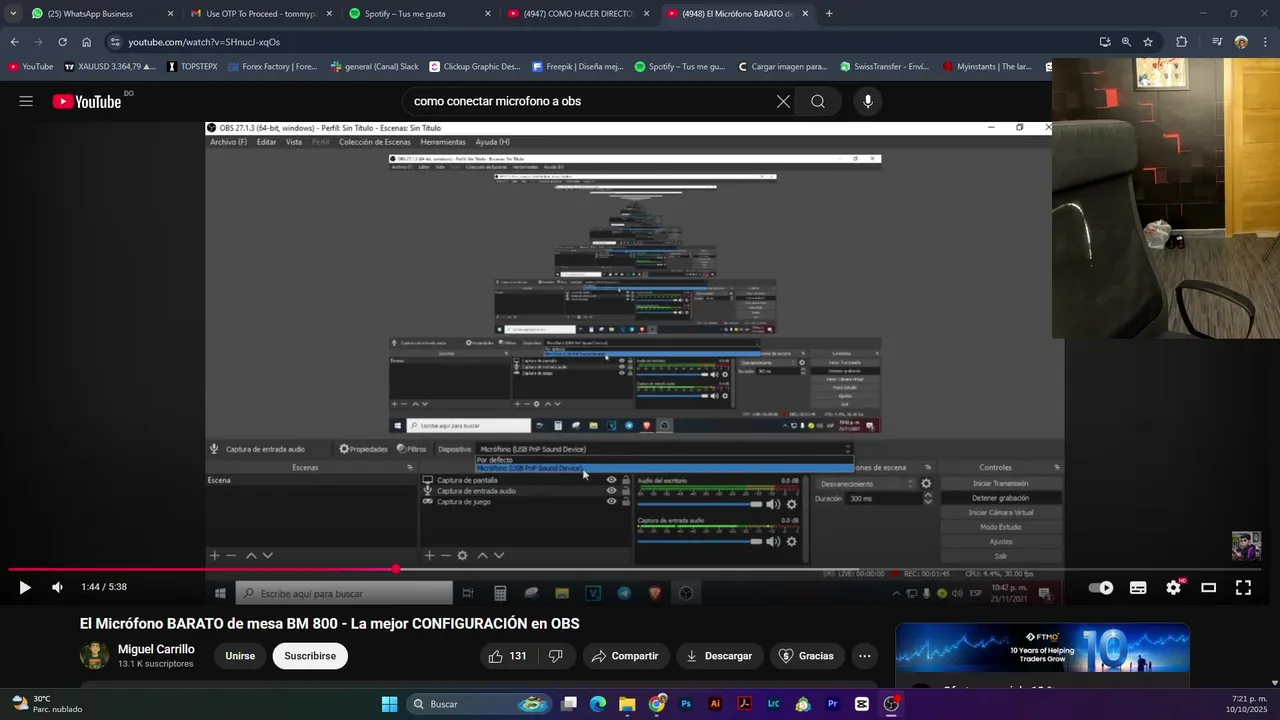Toggle the autoplay switch in player
Image resolution: width=1280 pixels, height=720 pixels.
tap(1100, 588)
